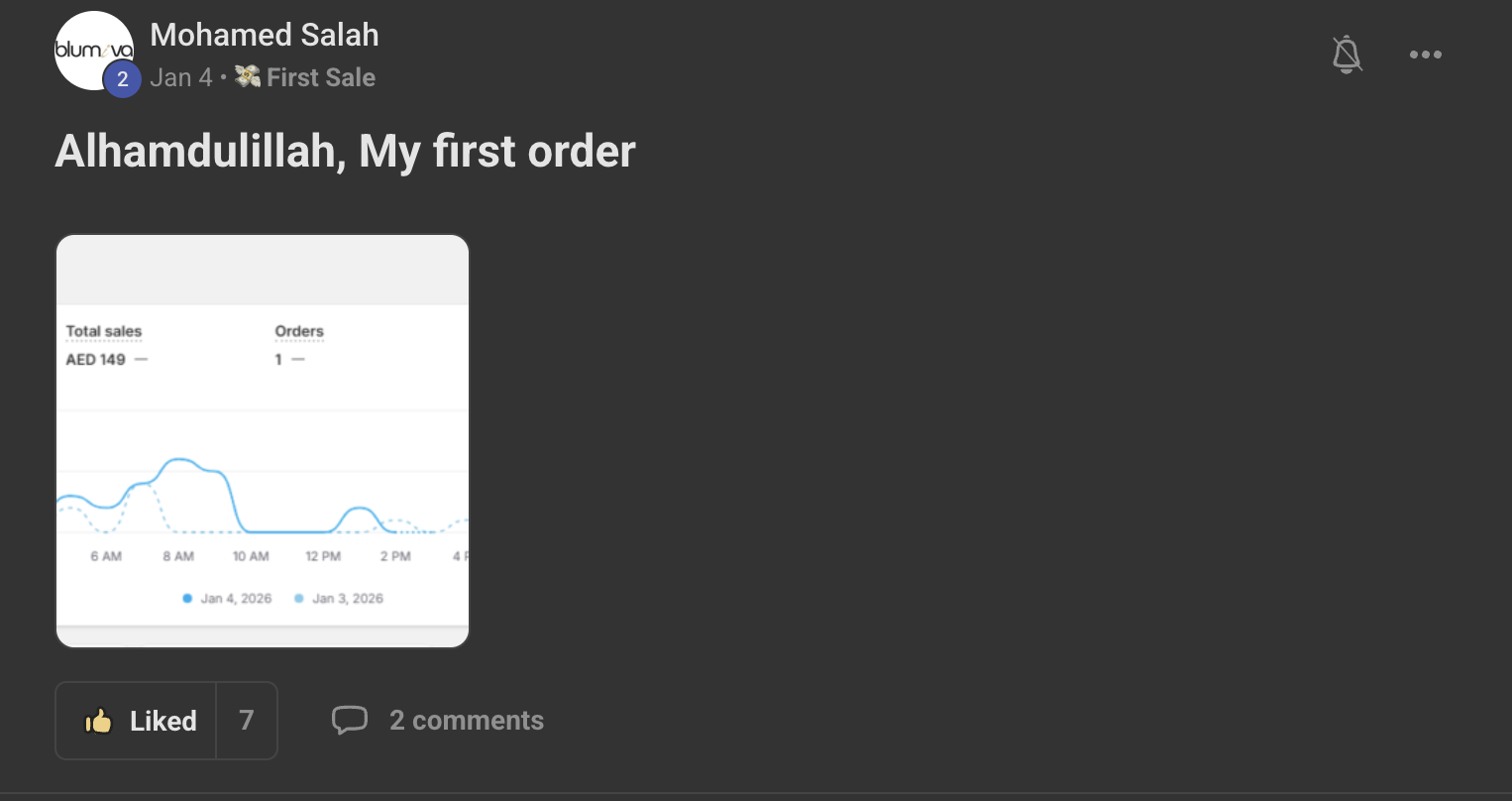Open the 'Alhamdulillah, My first order' post title

[345, 151]
